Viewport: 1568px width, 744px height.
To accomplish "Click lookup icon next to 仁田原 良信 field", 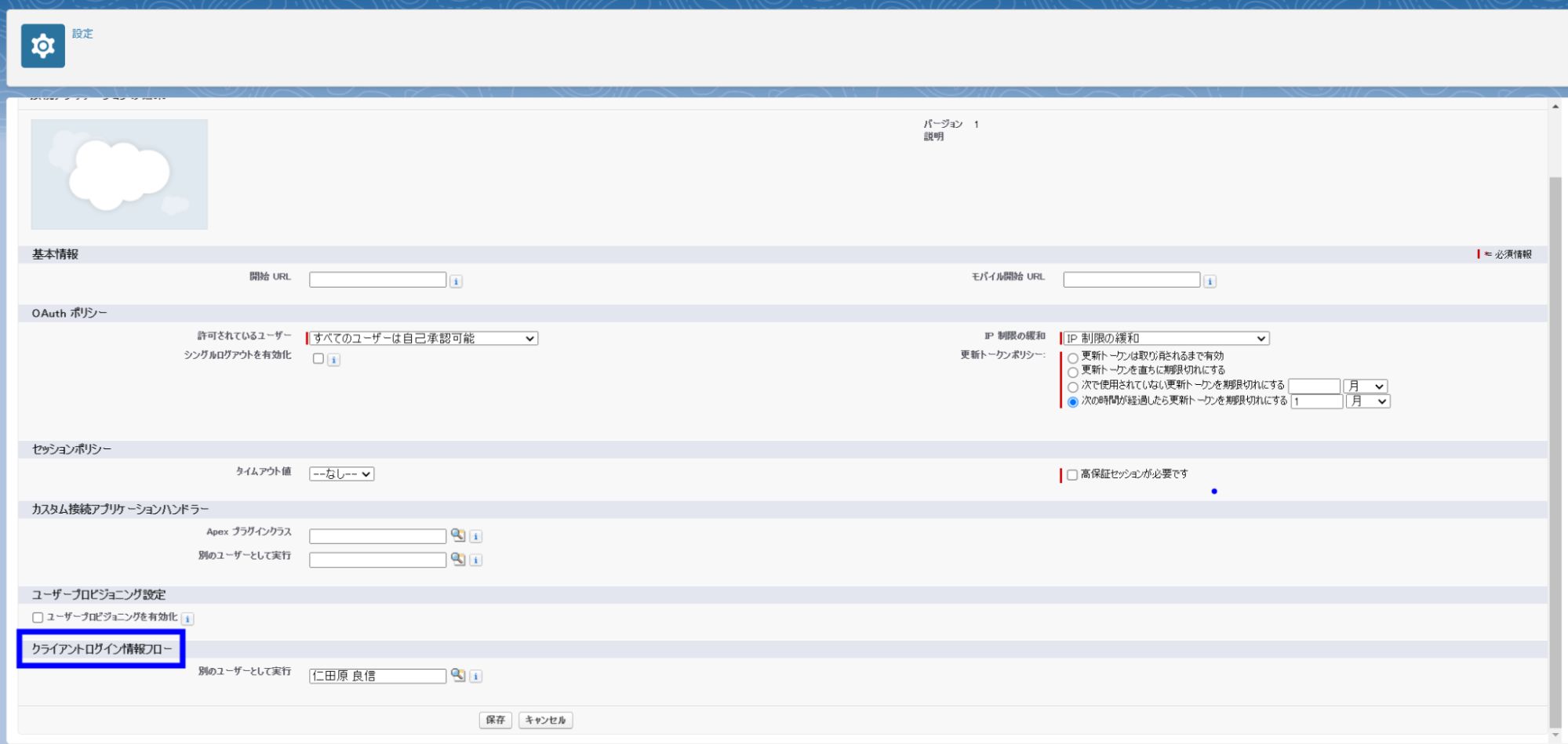I will [458, 675].
